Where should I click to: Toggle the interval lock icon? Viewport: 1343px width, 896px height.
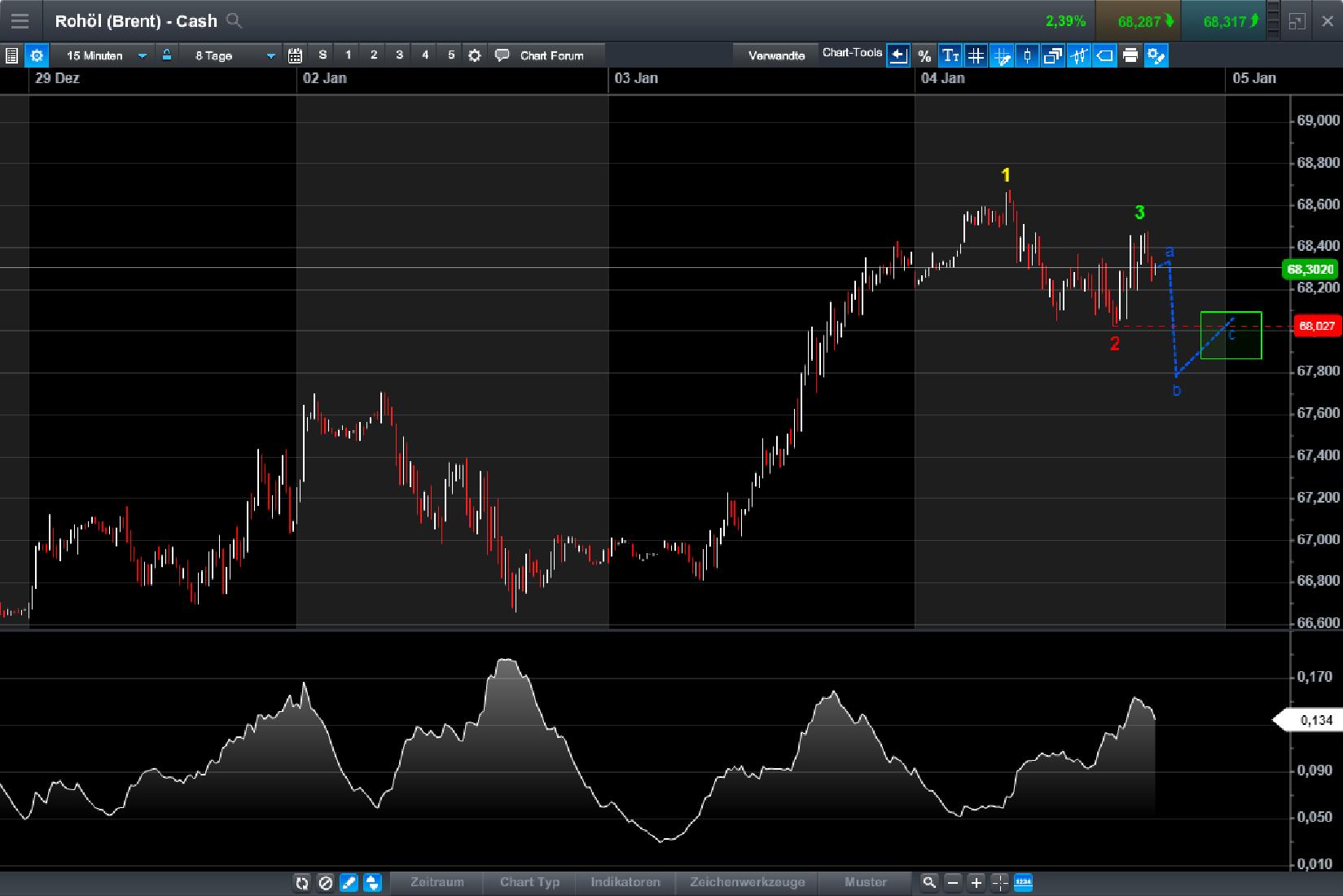coord(166,55)
